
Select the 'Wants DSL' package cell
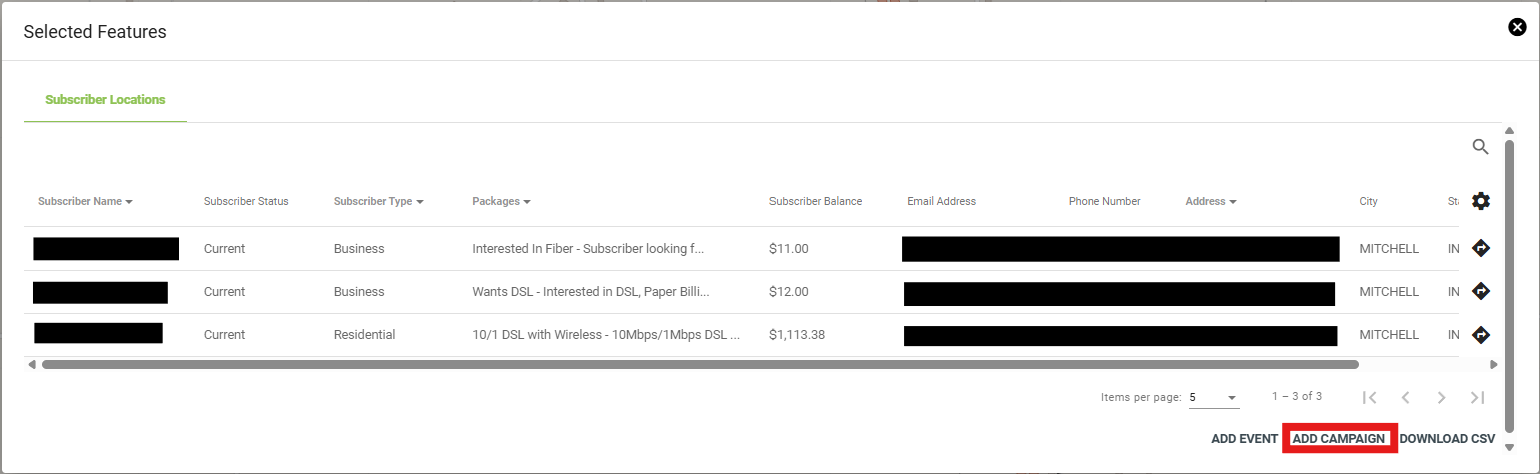(x=591, y=291)
